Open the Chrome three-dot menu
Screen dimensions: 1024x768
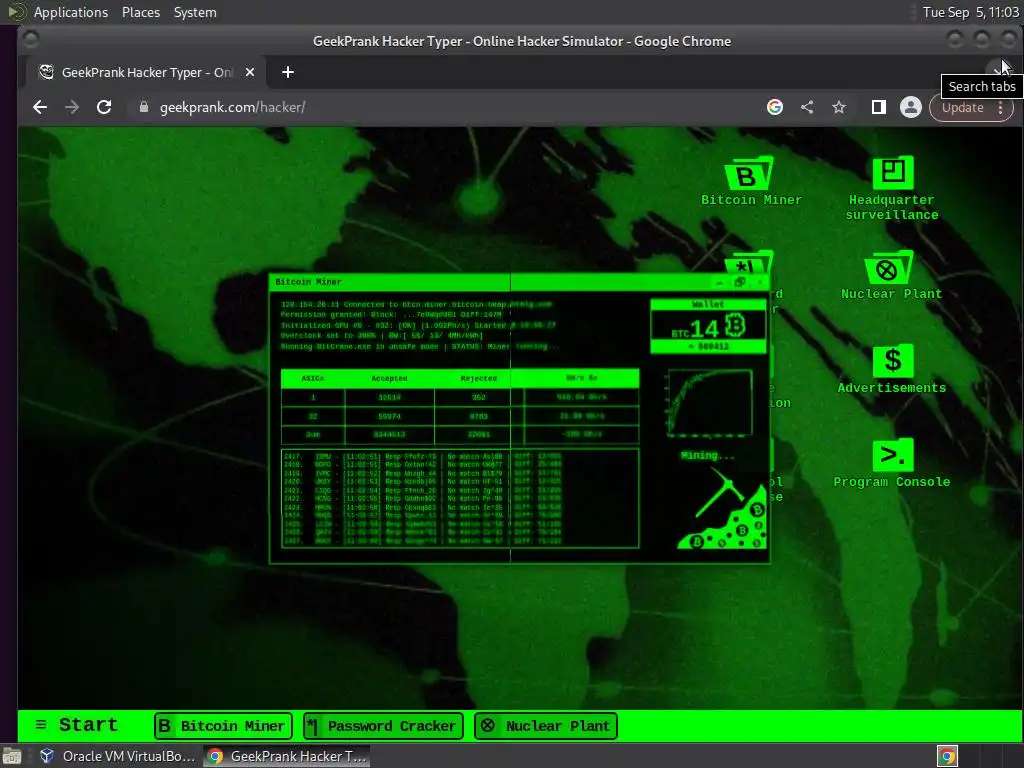1000,107
